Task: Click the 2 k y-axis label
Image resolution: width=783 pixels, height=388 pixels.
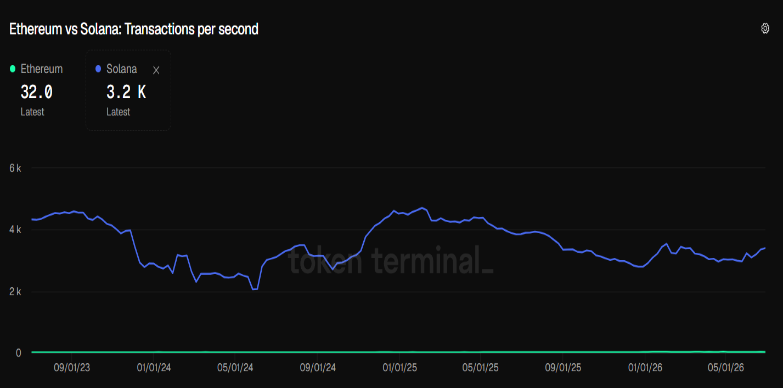Action: 15,292
